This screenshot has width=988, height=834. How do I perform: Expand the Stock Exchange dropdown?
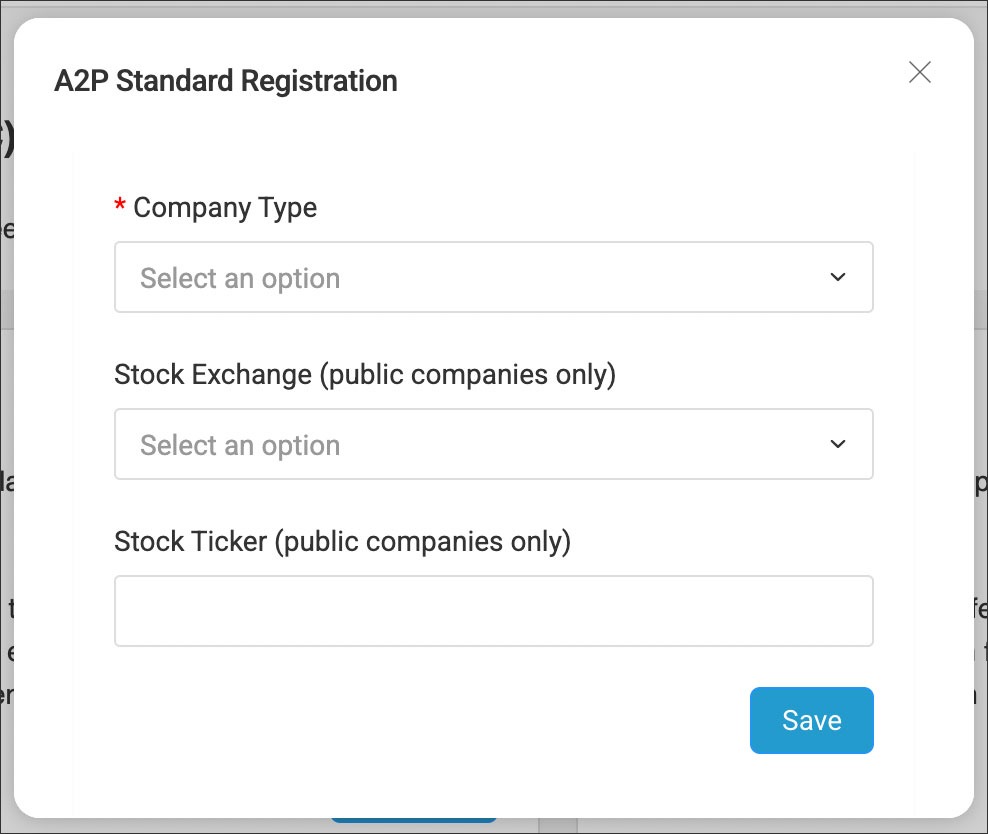coord(493,444)
